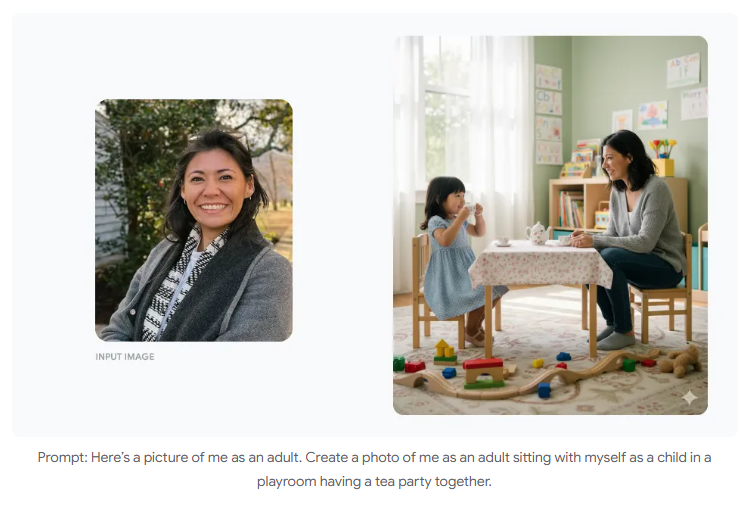Click the teddy bear on the rug
Image resolution: width=740 pixels, height=526 pixels.
680,361
